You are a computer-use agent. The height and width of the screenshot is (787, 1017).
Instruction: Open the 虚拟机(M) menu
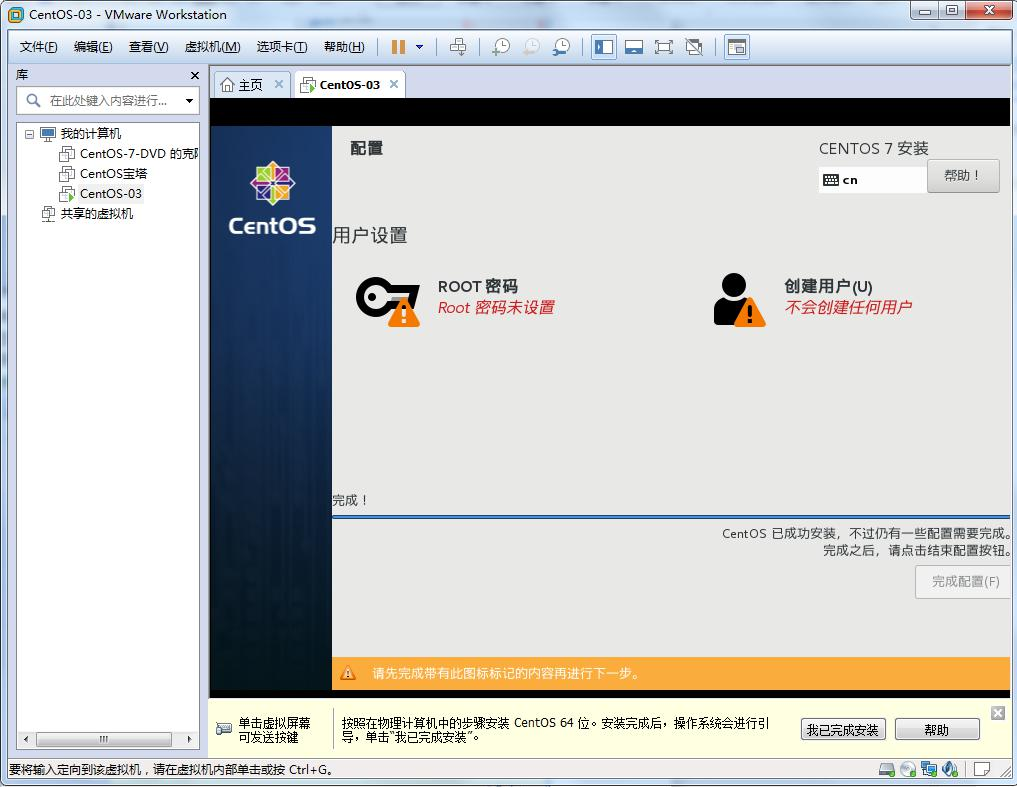(x=212, y=47)
